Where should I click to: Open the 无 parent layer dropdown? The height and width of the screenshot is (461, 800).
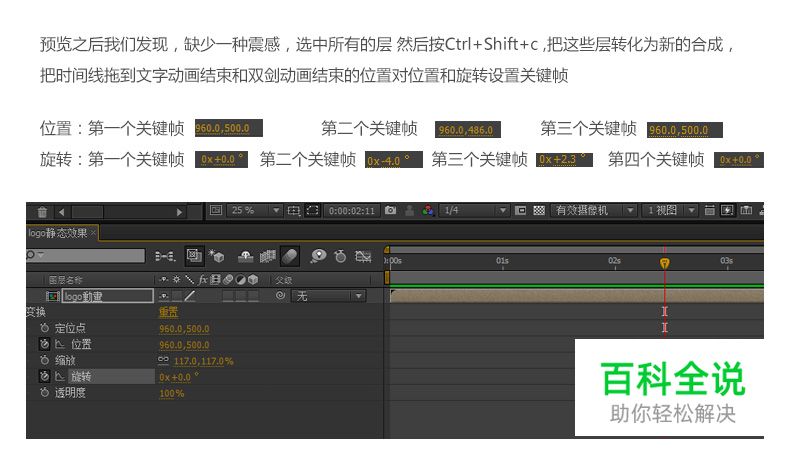pos(329,296)
